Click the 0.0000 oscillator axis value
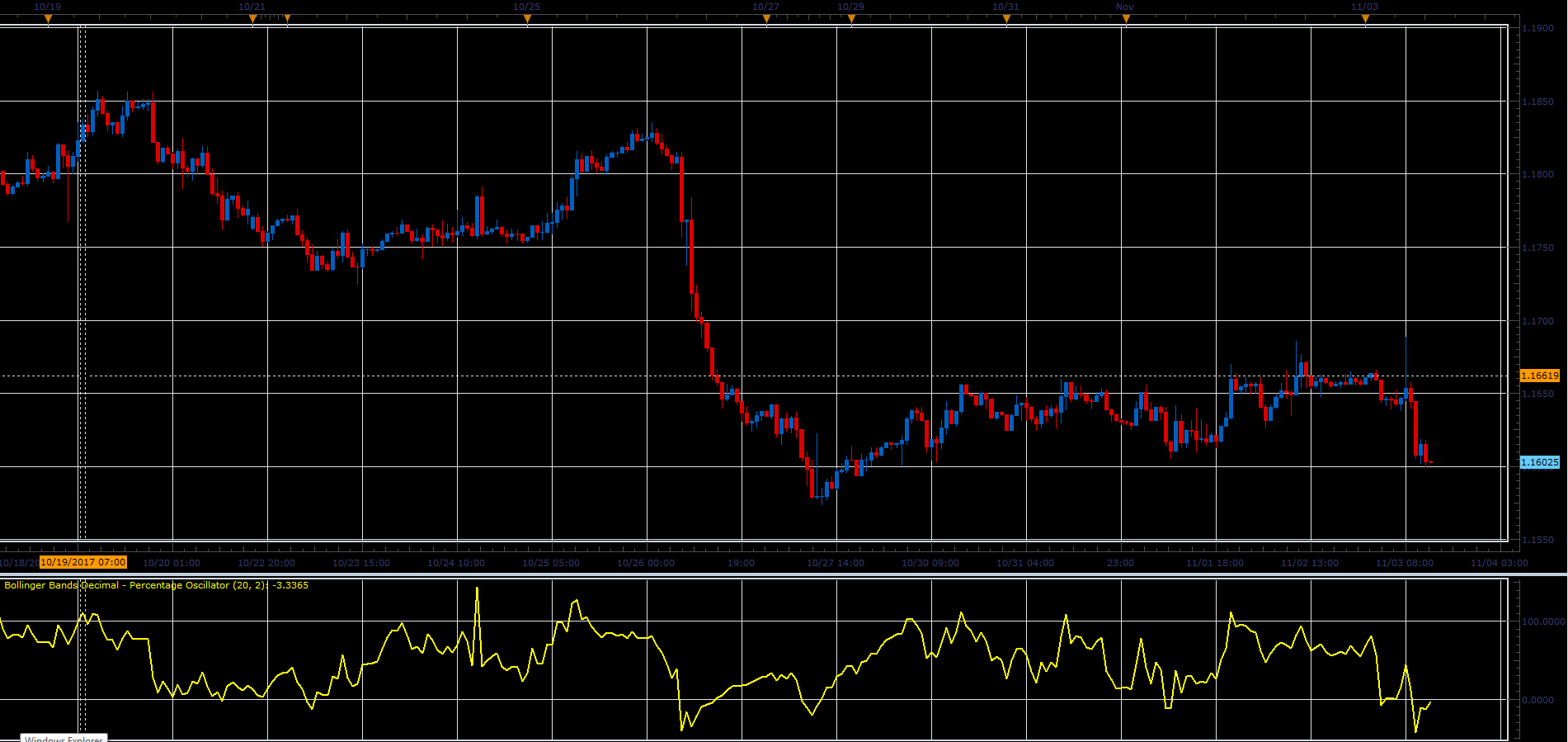This screenshot has width=1568, height=742. pyautogui.click(x=1537, y=700)
